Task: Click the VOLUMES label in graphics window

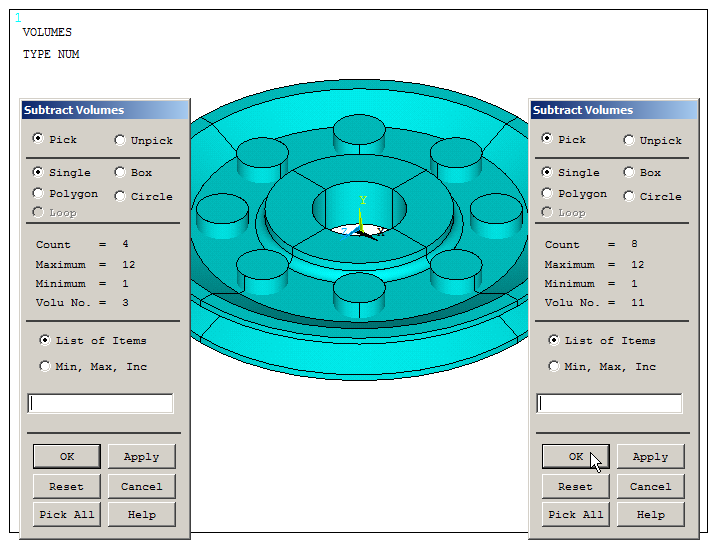Action: tap(47, 32)
